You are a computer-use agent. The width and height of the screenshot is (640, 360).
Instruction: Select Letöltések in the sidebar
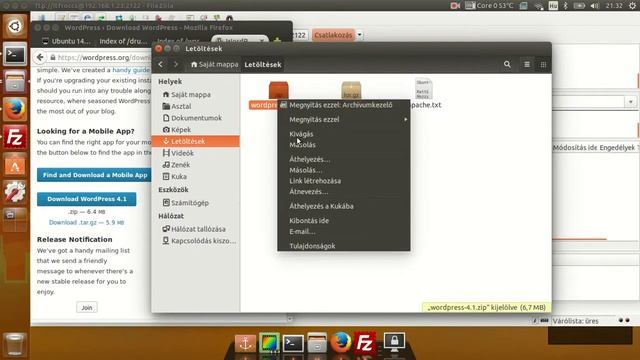click(196, 141)
